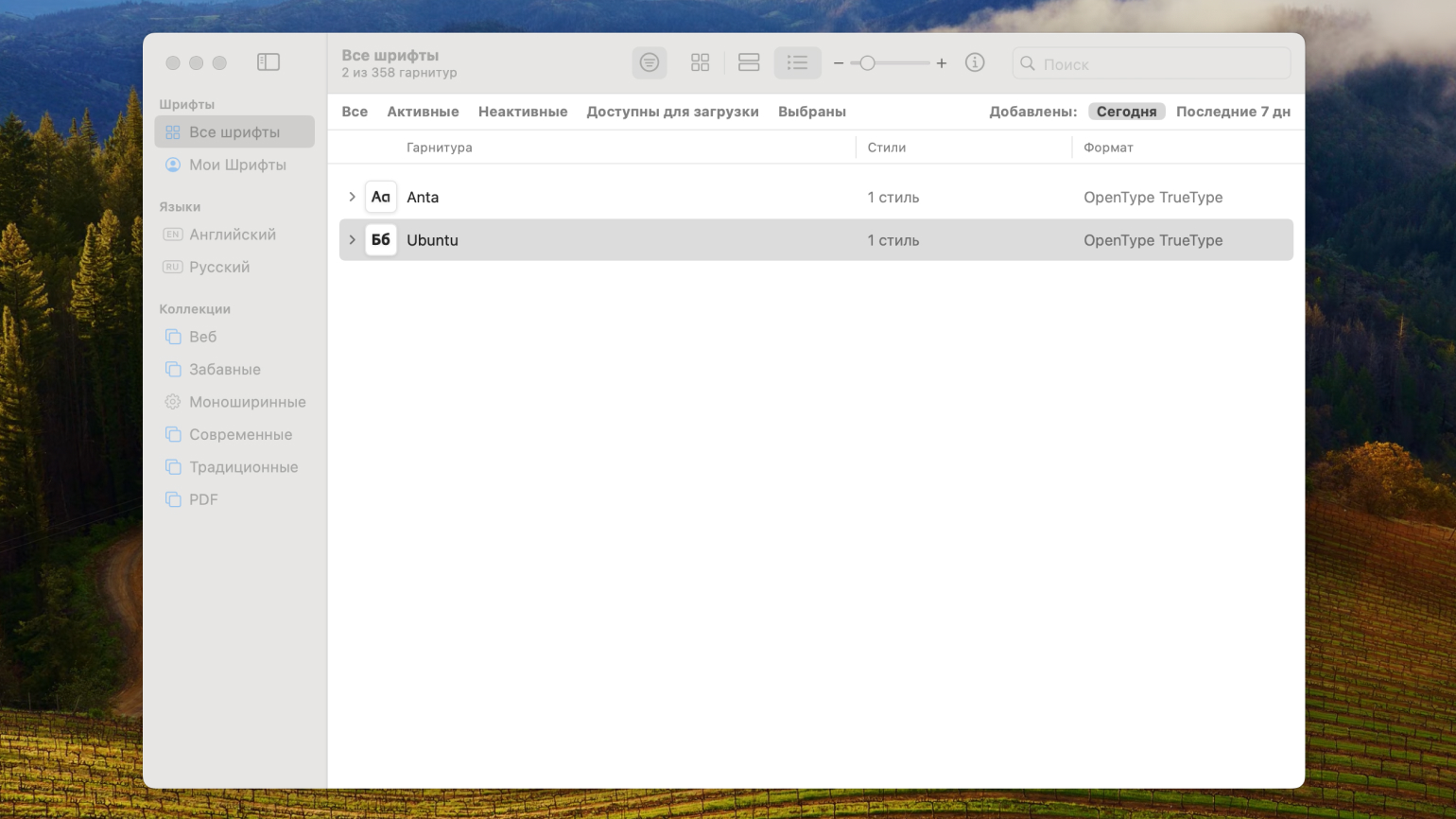Image resolution: width=1456 pixels, height=819 pixels.
Task: Click the minus to shrink preview size
Action: 839,63
